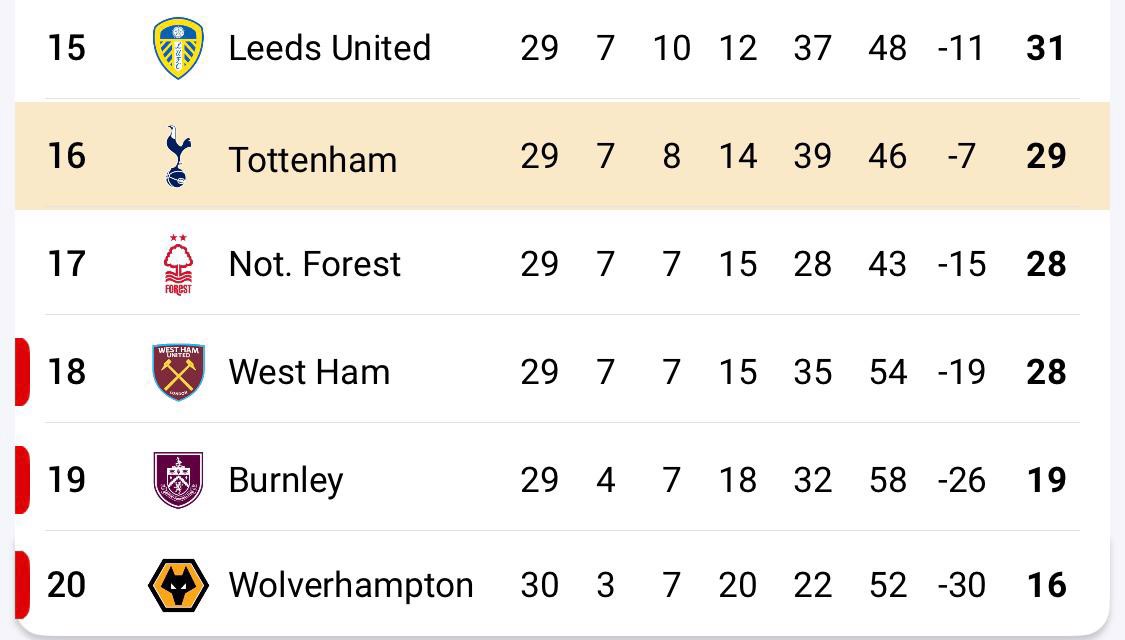Screen dimensions: 1125x640
Task: Click Tottenham's 29 points total
Action: pos(1046,156)
